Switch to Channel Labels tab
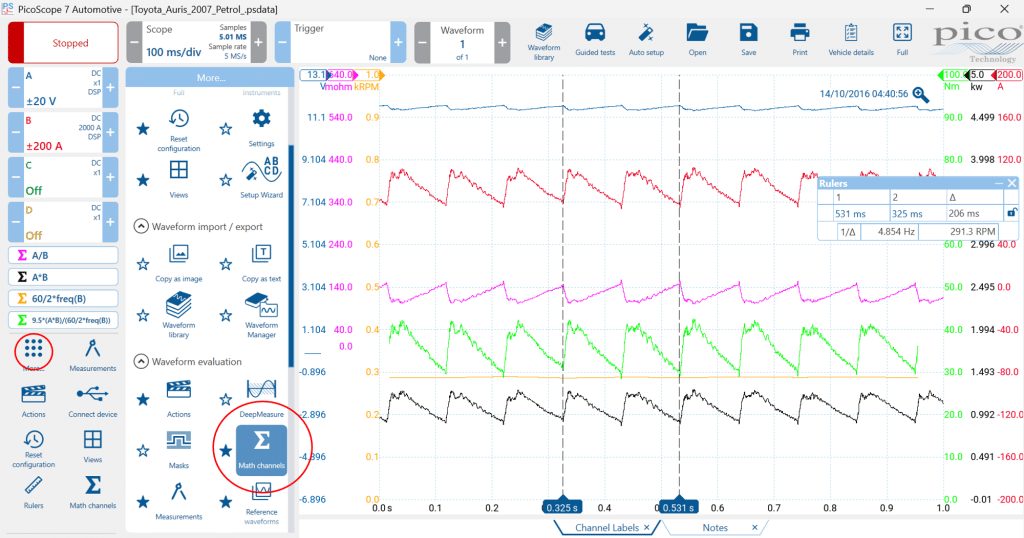The width and height of the screenshot is (1024, 538). click(x=607, y=528)
